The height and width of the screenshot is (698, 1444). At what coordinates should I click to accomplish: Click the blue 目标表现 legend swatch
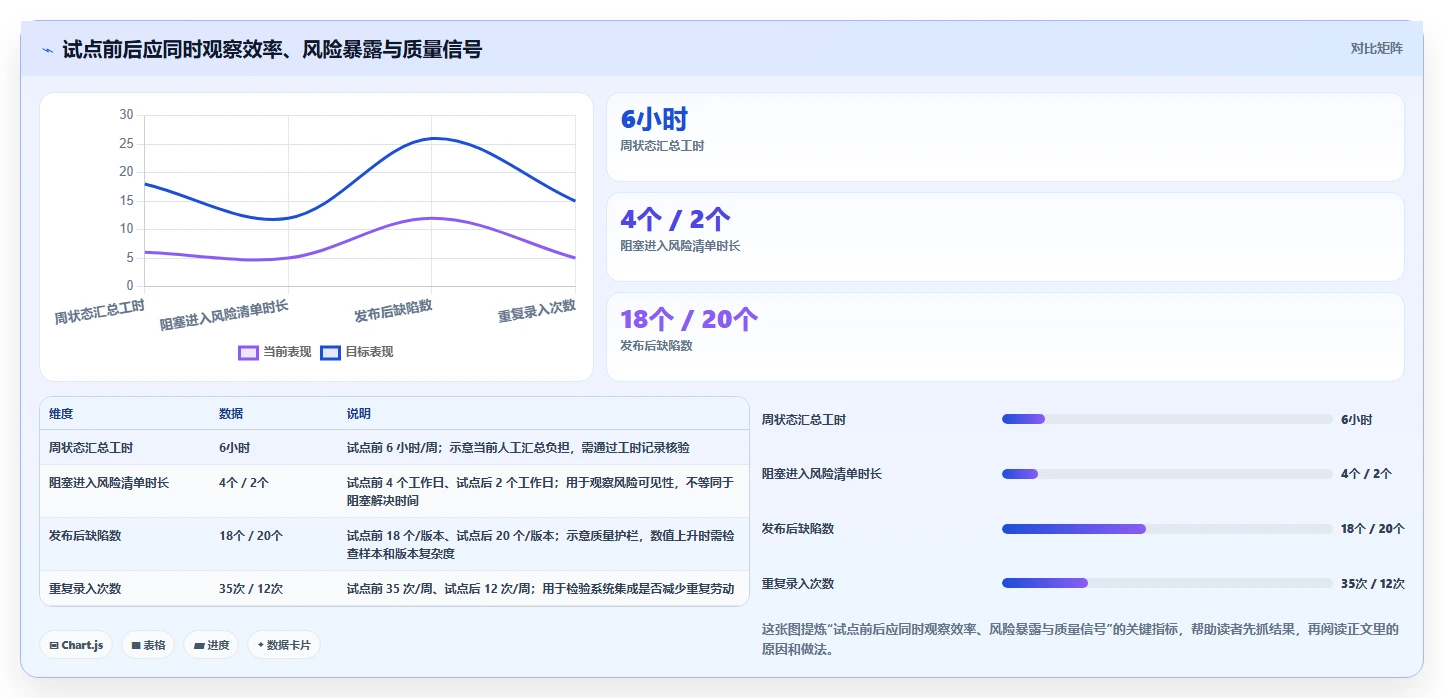(330, 352)
